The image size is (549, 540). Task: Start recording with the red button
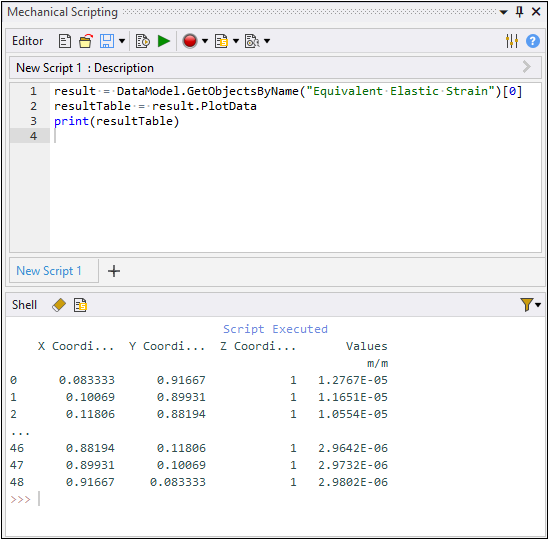190,41
